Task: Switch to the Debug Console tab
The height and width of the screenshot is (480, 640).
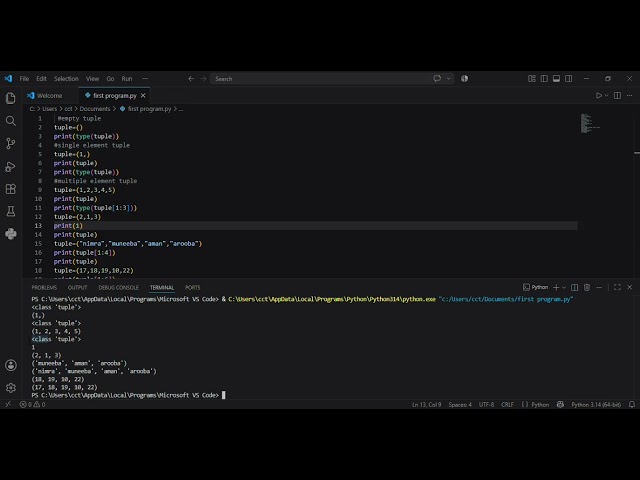Action: click(118, 287)
